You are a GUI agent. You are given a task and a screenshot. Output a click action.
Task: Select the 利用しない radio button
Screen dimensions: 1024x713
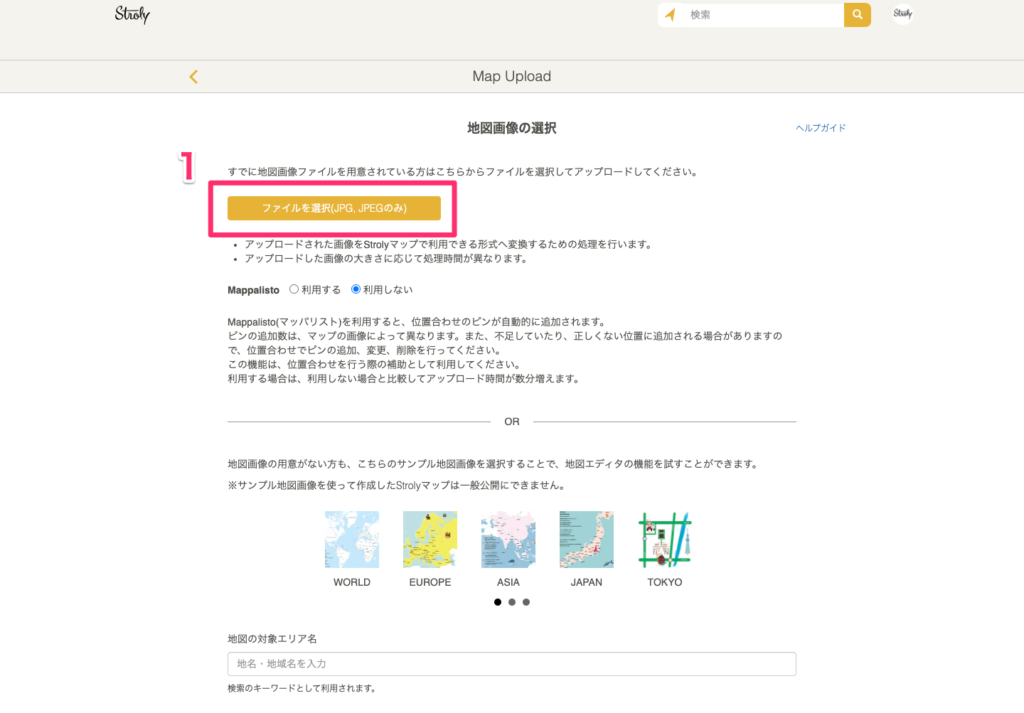point(356,289)
